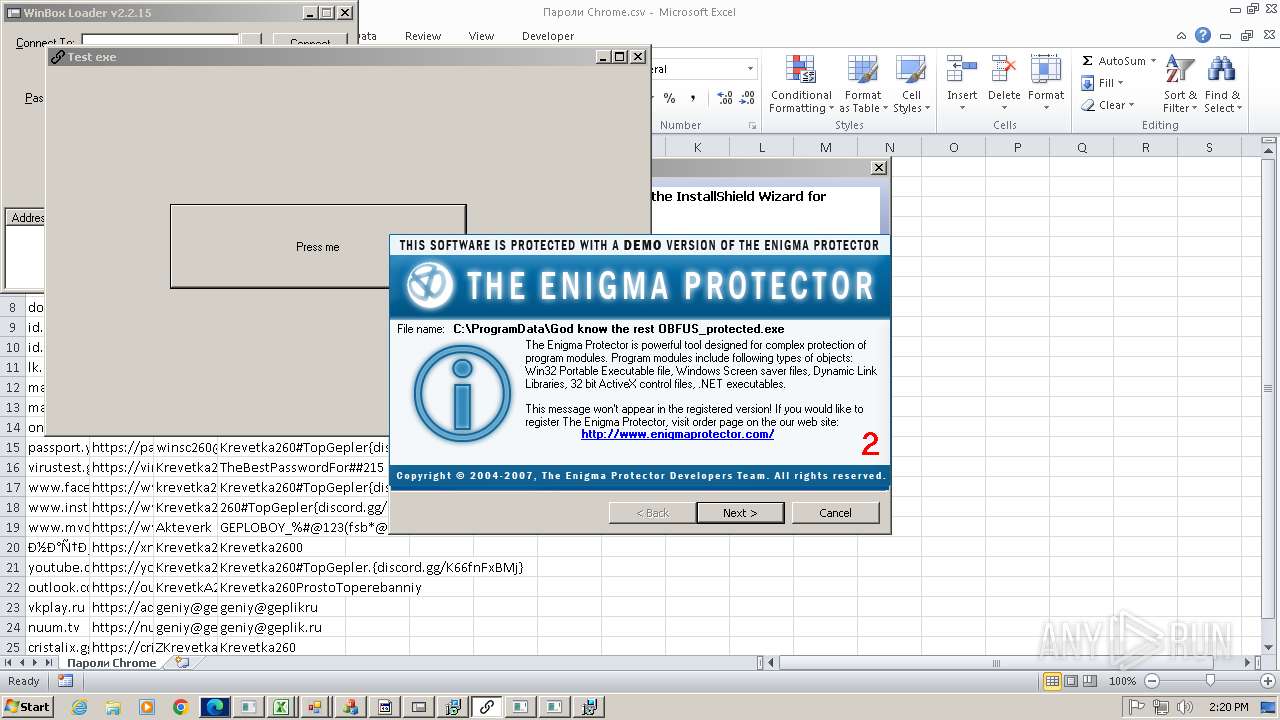The height and width of the screenshot is (720, 1280).
Task: Switch to Normal view in status bar
Action: 1052,681
